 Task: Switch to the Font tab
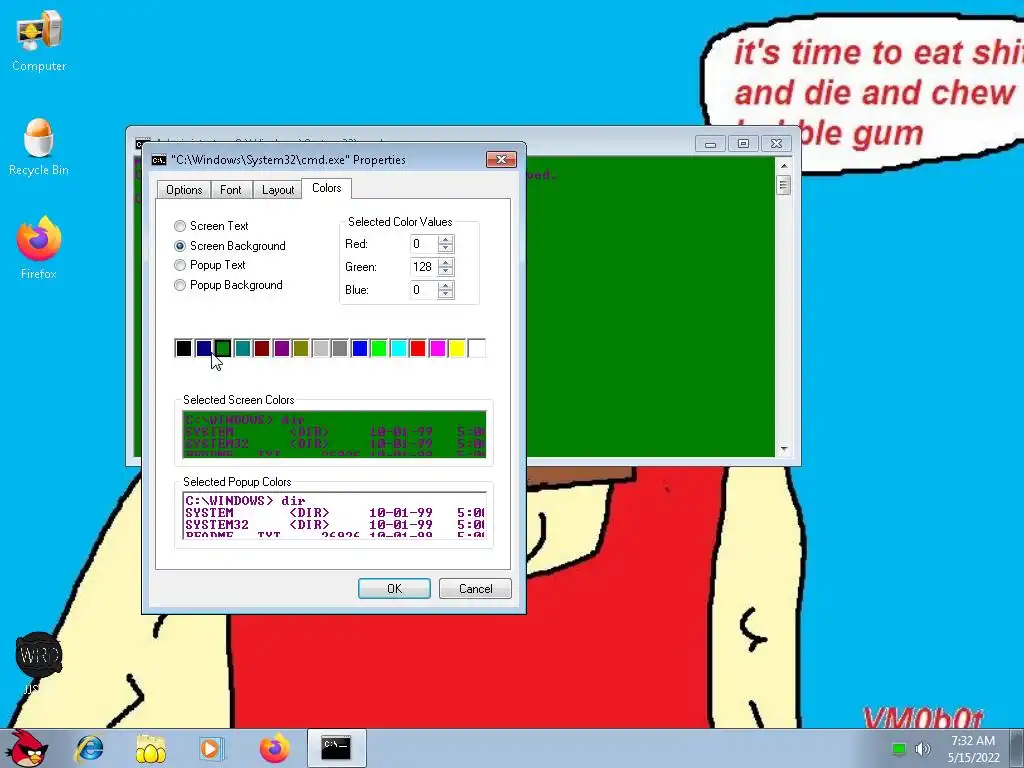pos(231,190)
